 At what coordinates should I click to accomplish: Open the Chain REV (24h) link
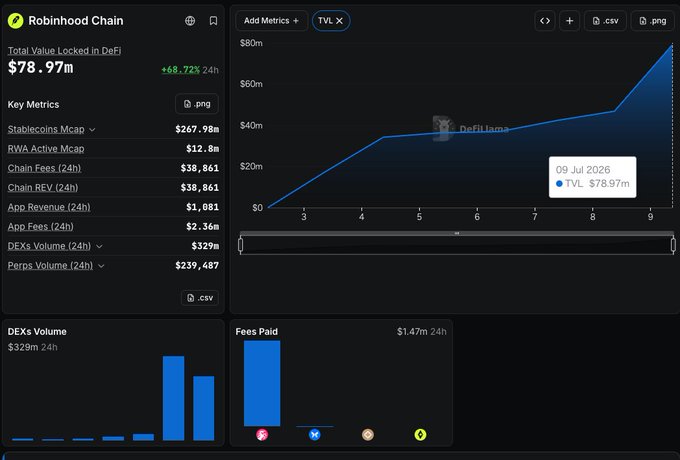tap(43, 188)
